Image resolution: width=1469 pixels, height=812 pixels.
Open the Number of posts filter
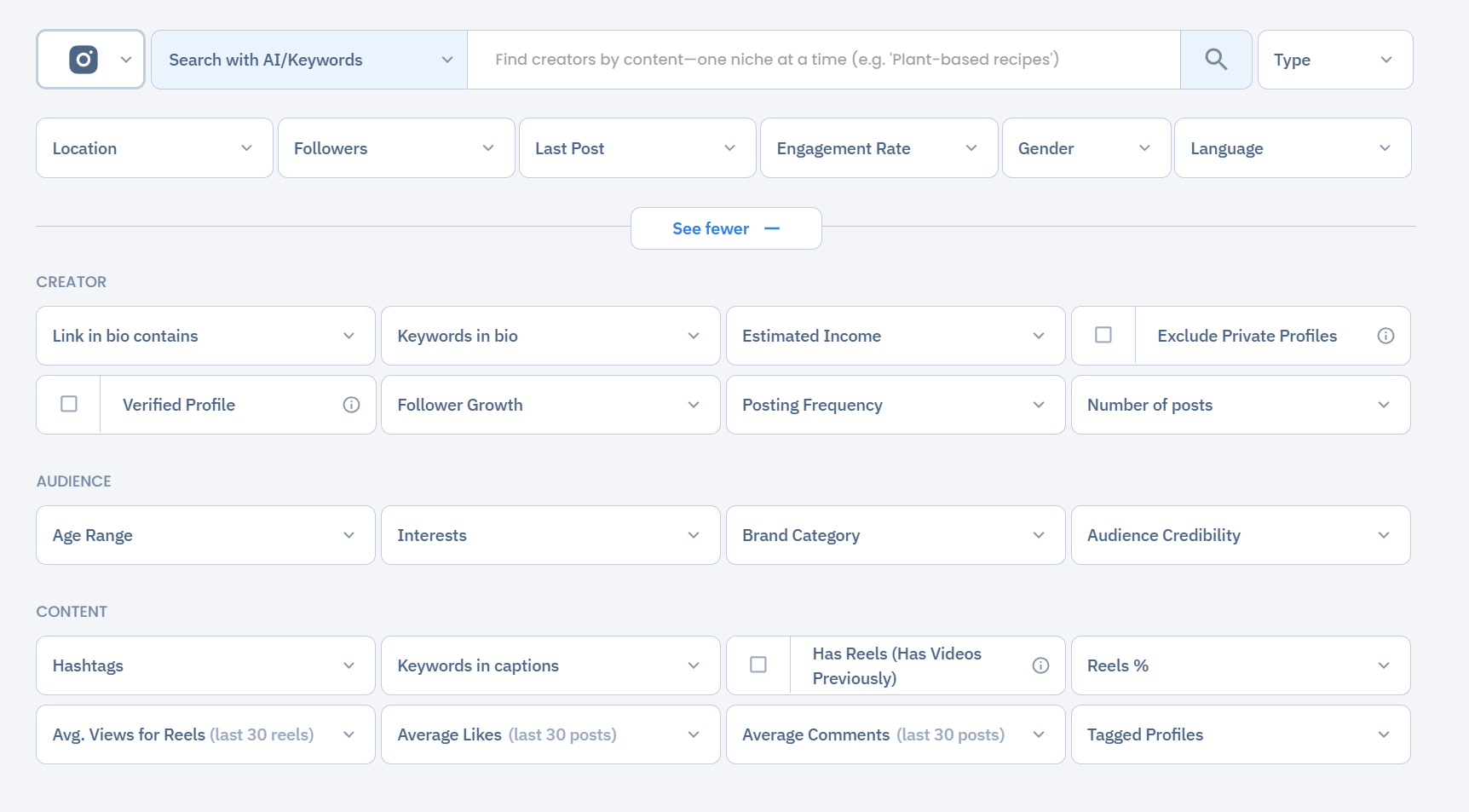pyautogui.click(x=1241, y=405)
